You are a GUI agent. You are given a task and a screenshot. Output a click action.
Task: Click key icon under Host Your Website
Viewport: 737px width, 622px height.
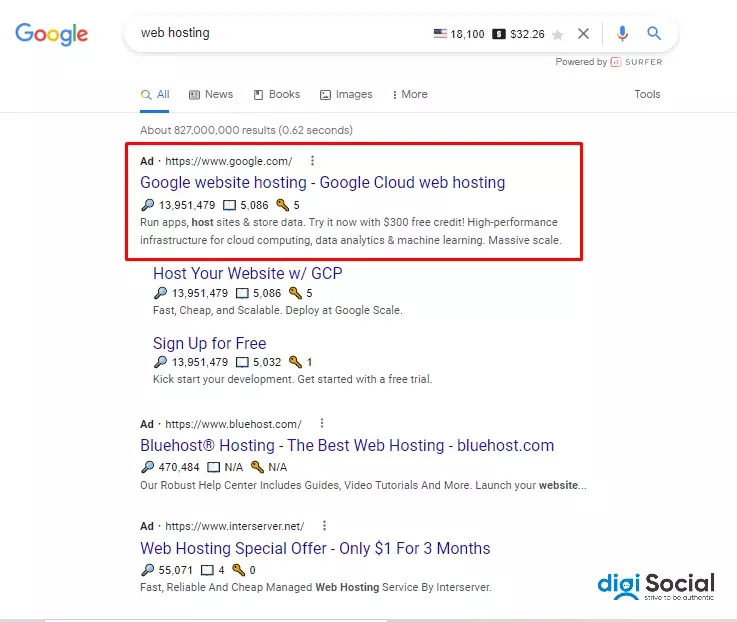pyautogui.click(x=295, y=292)
